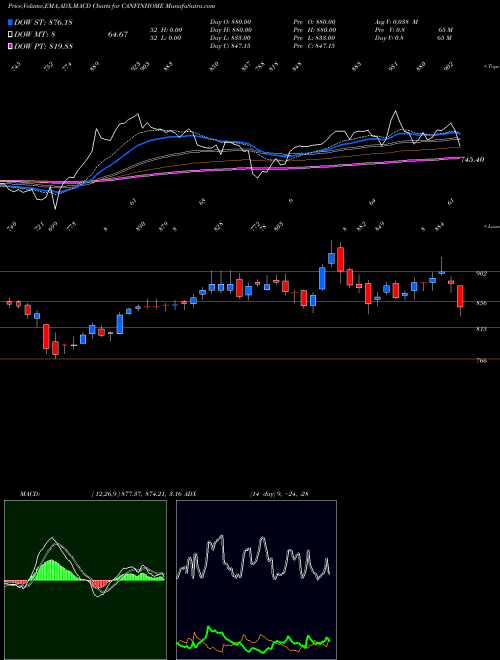Image resolution: width=500 pixels, height=660 pixels.
Task: Click the 902 price level label
Action: pos(481,274)
